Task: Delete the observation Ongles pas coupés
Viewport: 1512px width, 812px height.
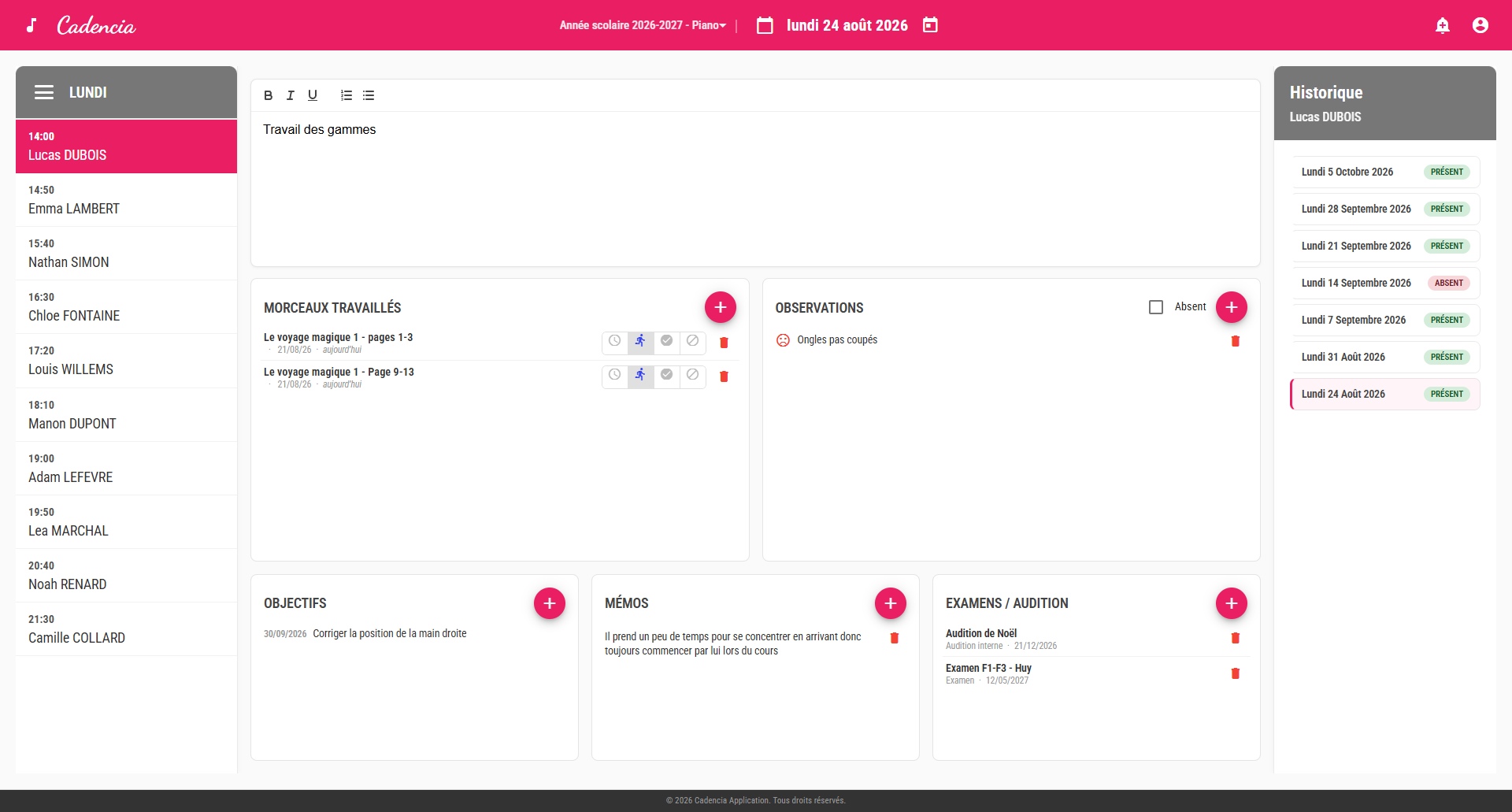Action: click(x=1236, y=341)
